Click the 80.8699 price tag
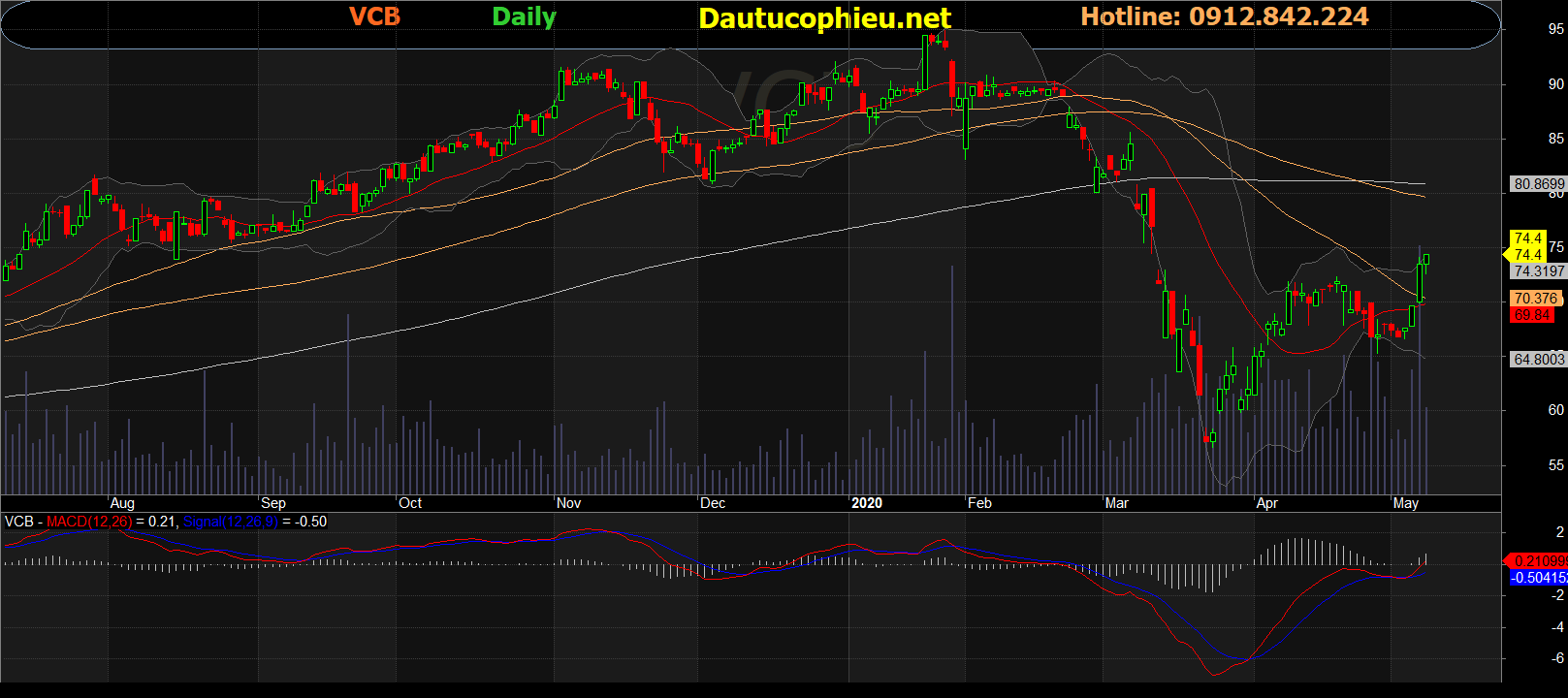This screenshot has height=698, width=1568. pos(1539,184)
